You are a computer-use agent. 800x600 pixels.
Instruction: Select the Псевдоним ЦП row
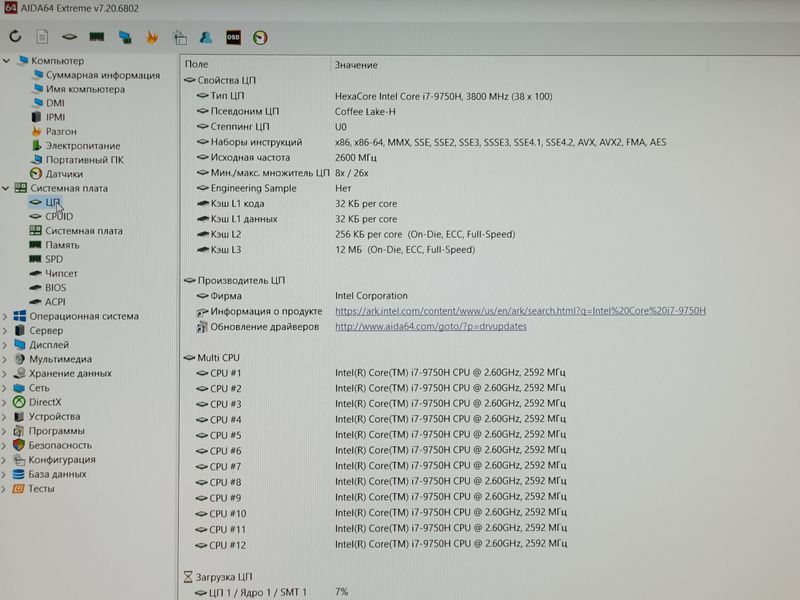coord(296,111)
